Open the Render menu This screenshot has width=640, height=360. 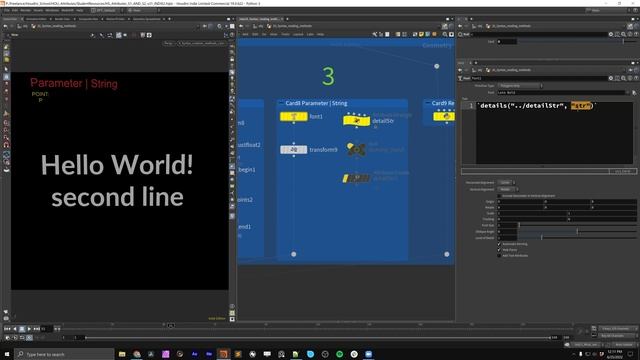[x=25, y=10]
